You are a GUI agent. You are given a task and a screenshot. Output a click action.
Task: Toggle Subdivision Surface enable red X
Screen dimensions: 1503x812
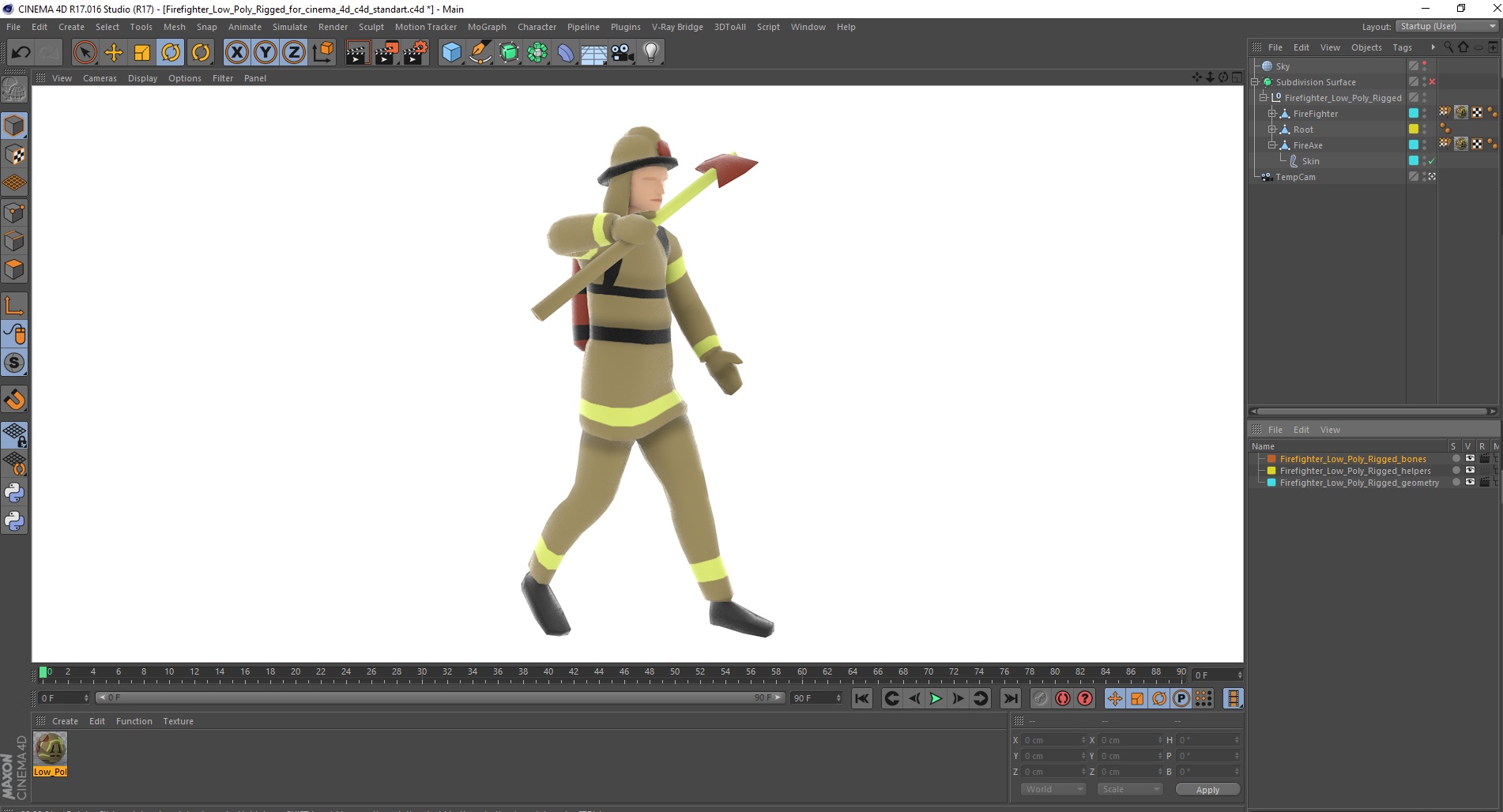[1432, 82]
